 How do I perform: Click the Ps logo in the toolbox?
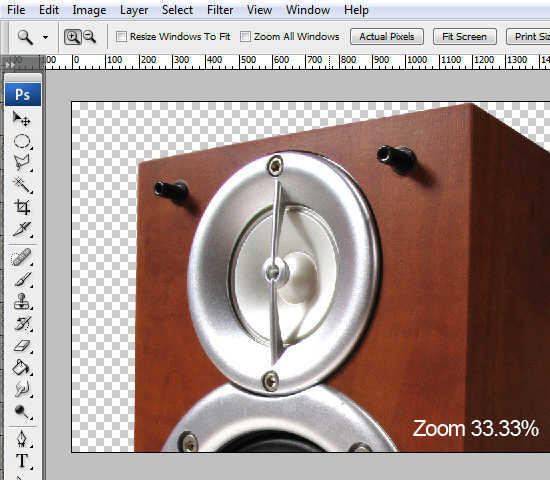coord(23,94)
